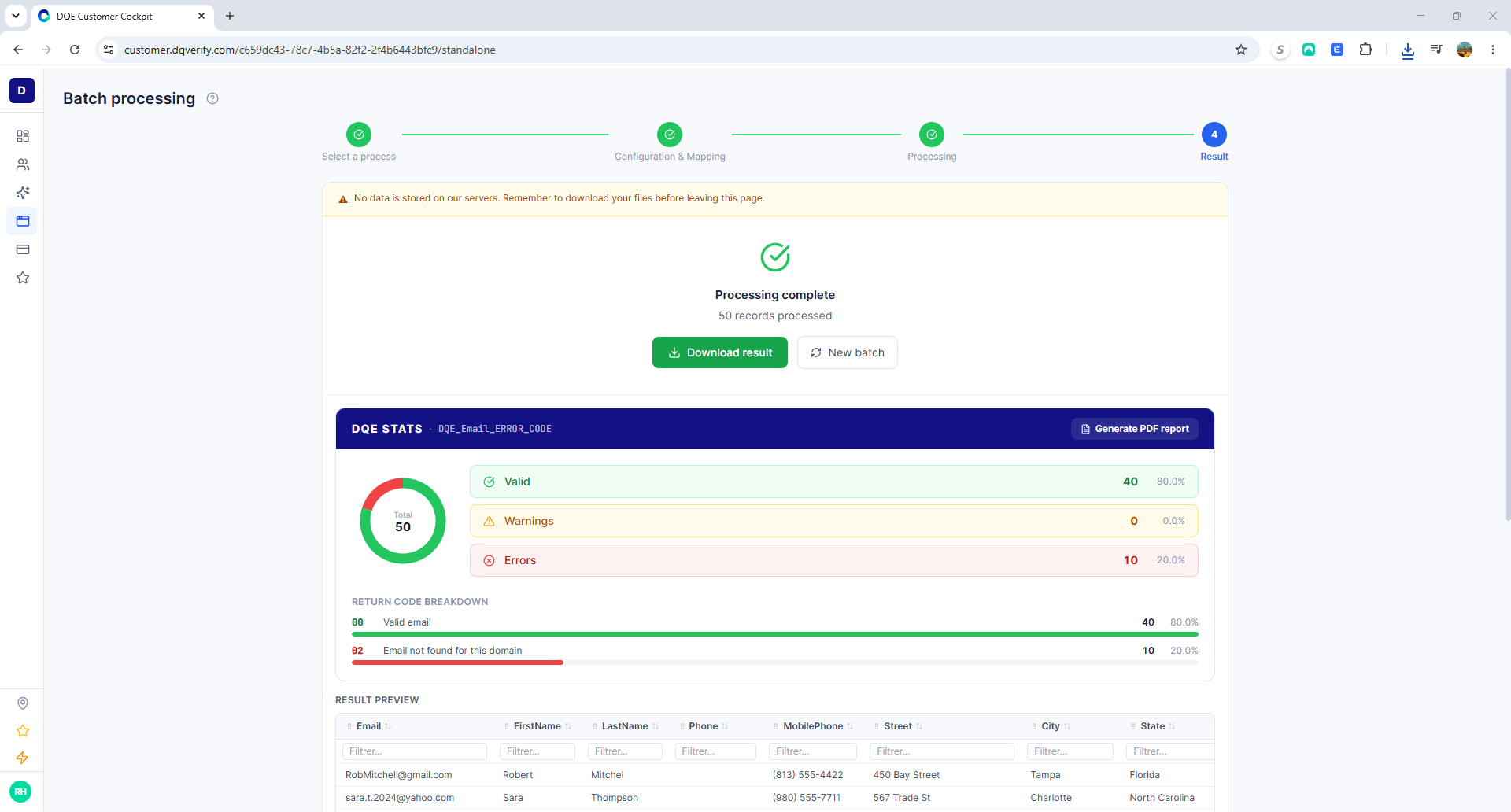Sort the table by Phone column
Screen dimensions: 1511x812
[725, 726]
